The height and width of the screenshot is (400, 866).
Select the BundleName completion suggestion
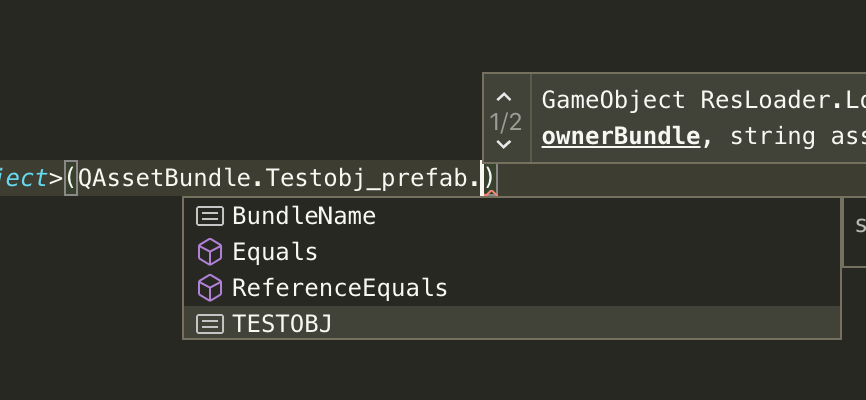512,216
